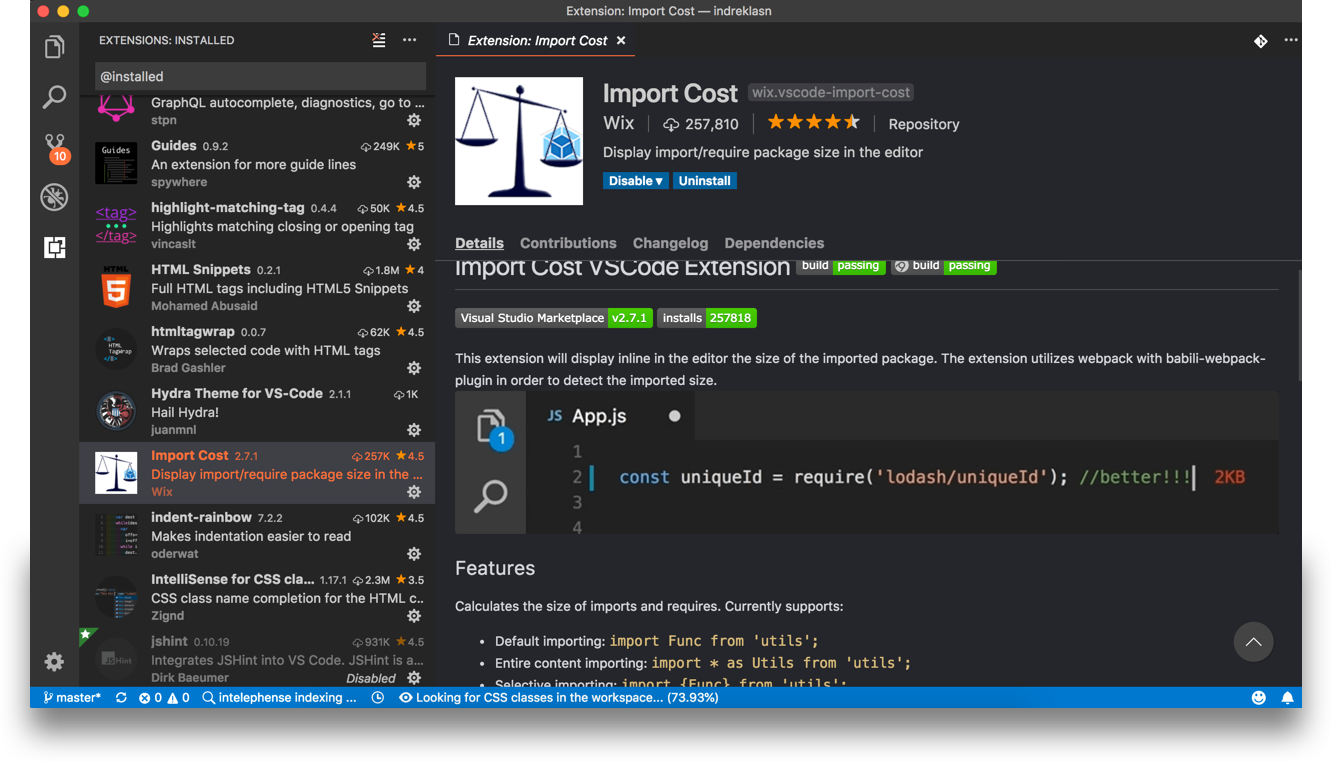Image resolution: width=1332 pixels, height=762 pixels.
Task: Open the gear menu for the disabled jshint extension
Action: 414,677
